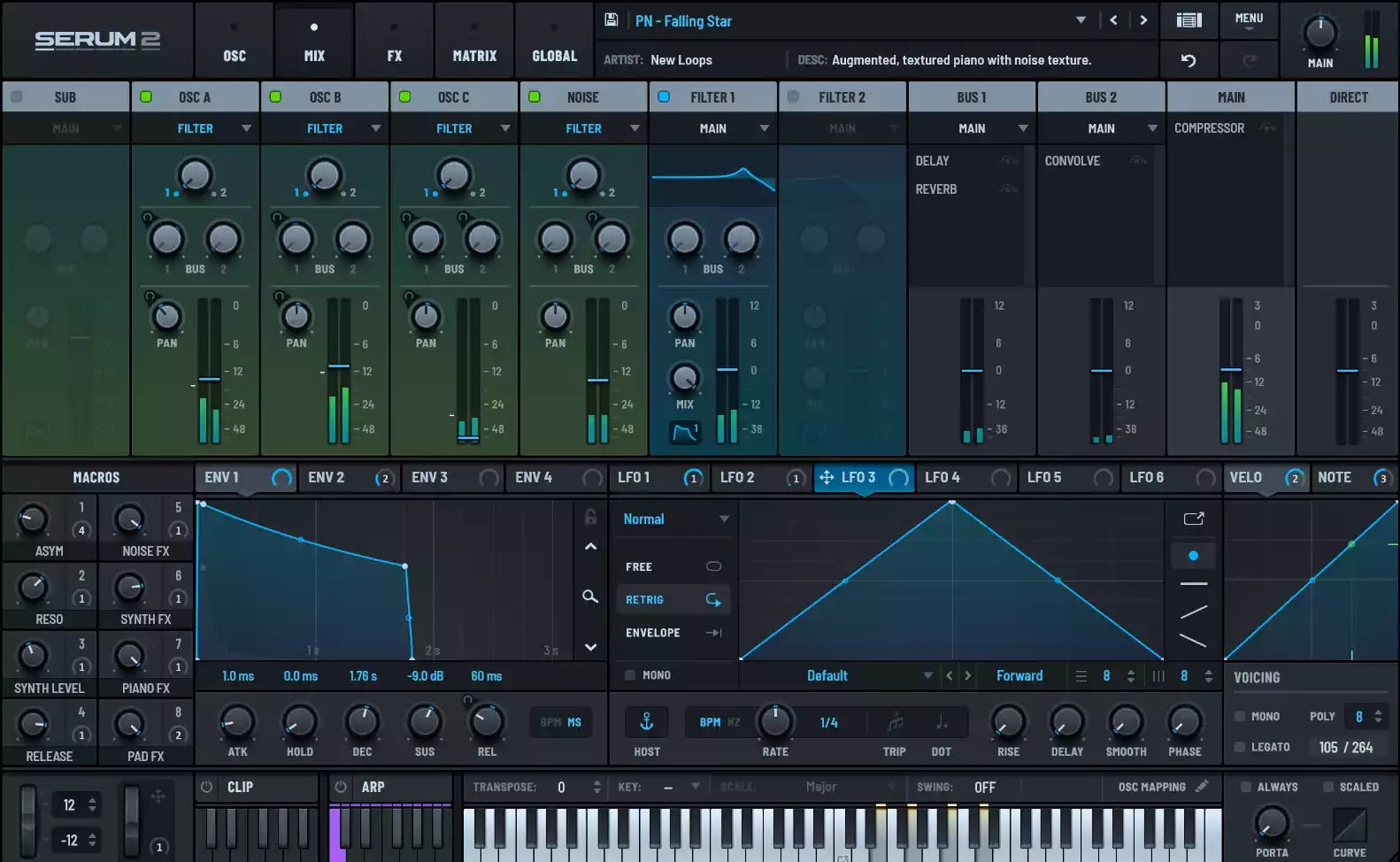The width and height of the screenshot is (1400, 862).
Task: Select the LFO 1 tab
Action: click(658, 478)
